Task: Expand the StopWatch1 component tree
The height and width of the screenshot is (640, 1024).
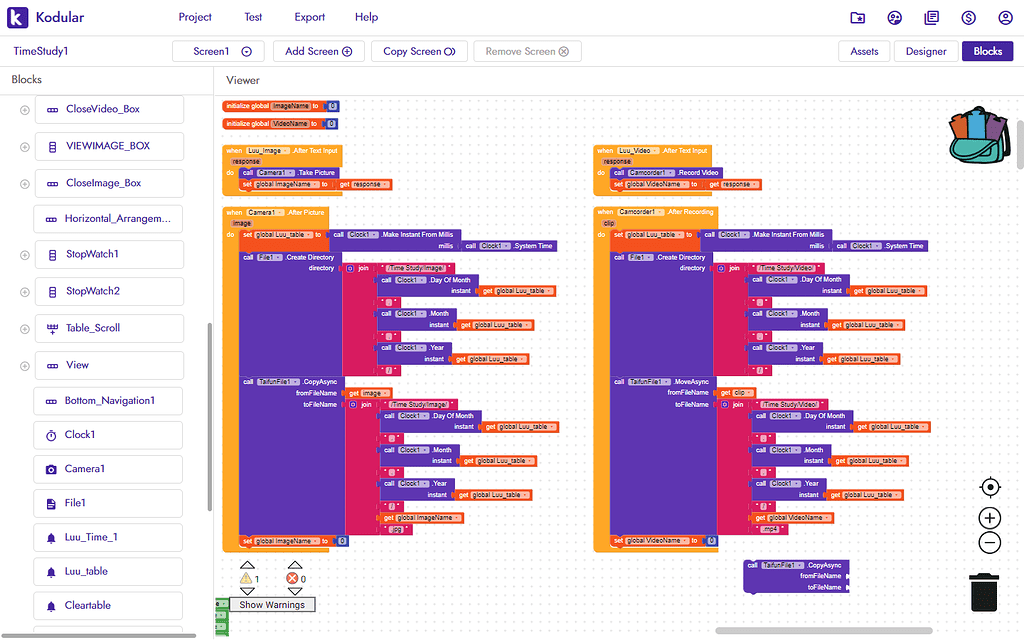Action: 25,255
